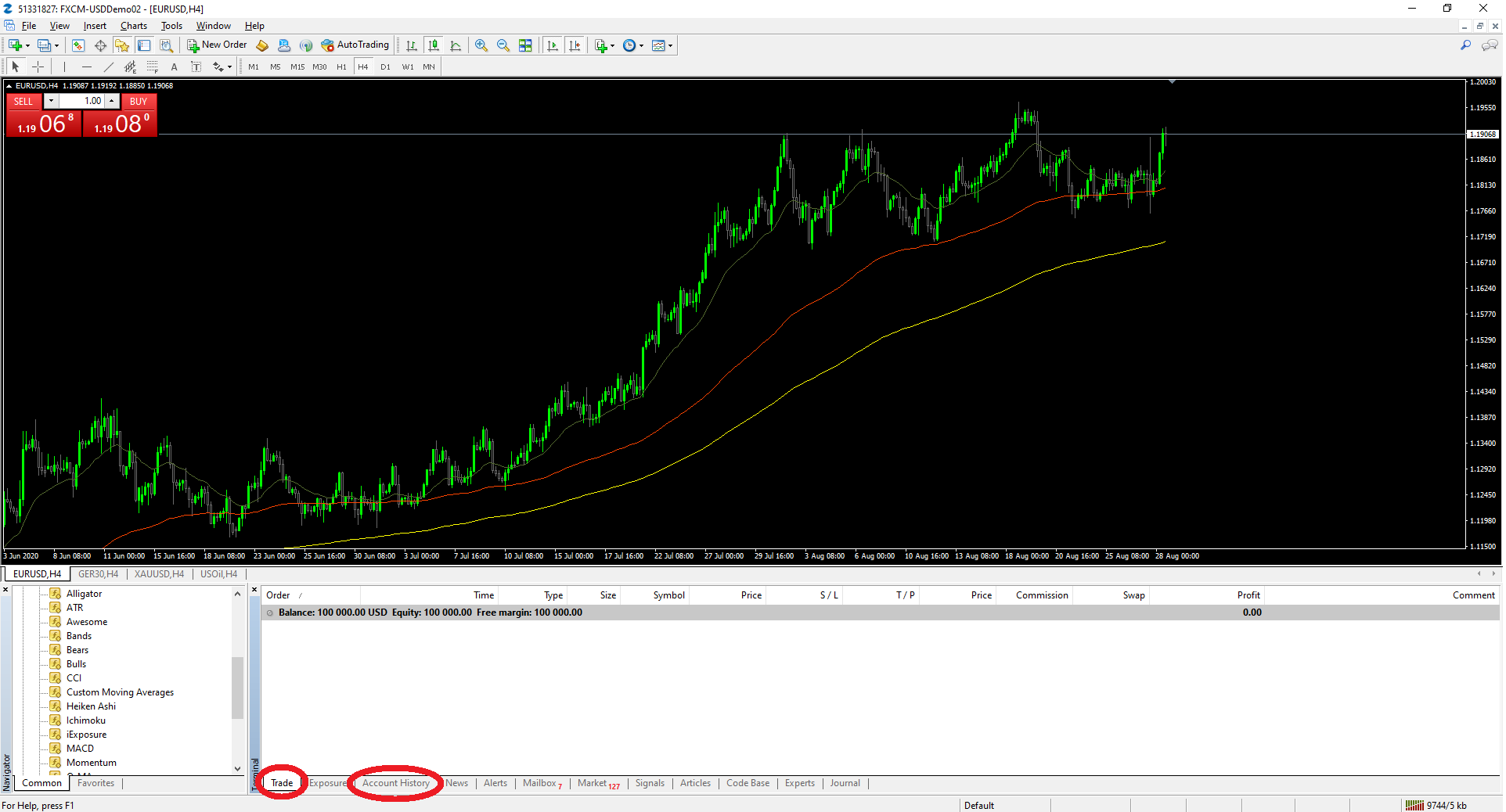Switch to the Account History tab

[395, 783]
